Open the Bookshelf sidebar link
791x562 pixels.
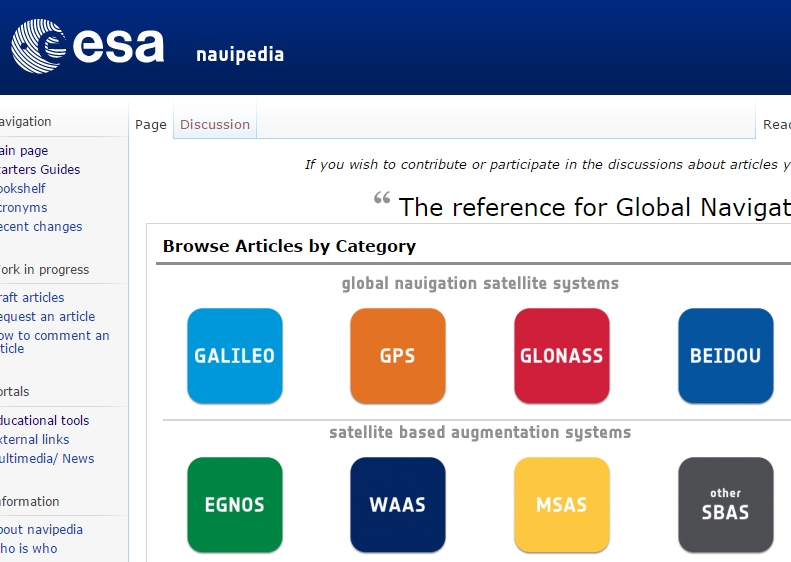coord(22,188)
